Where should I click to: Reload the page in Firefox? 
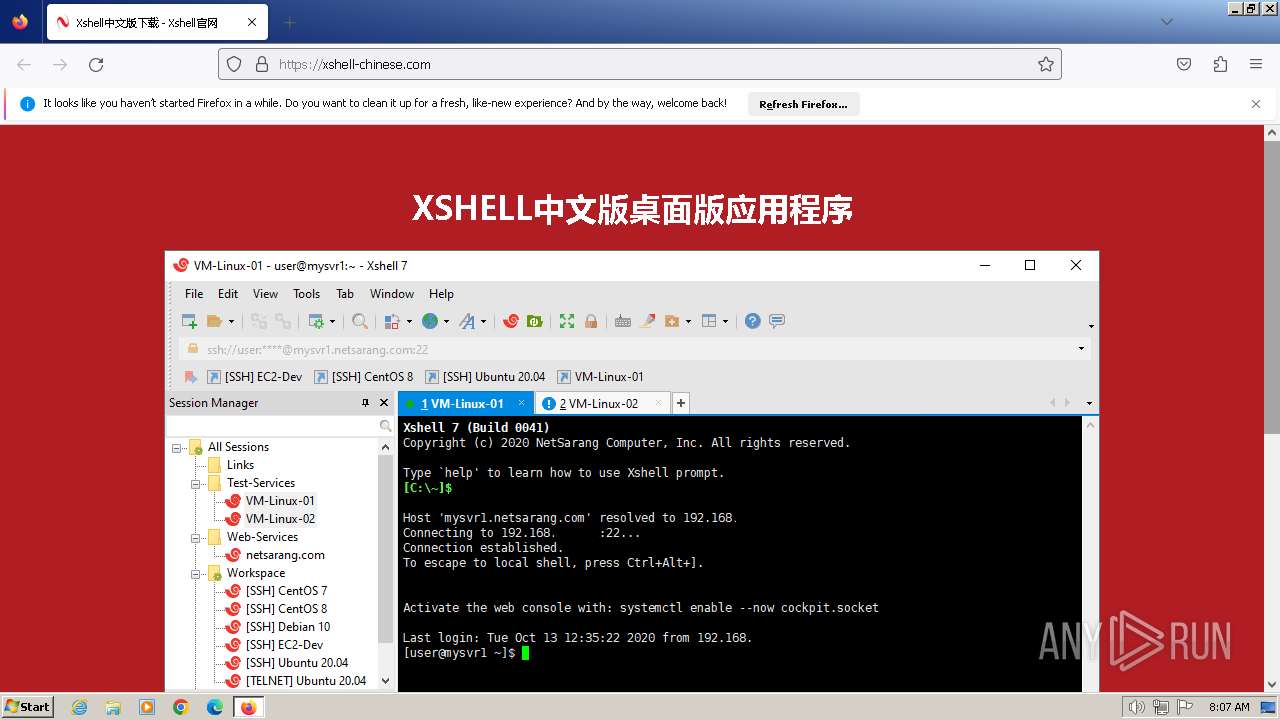(96, 64)
